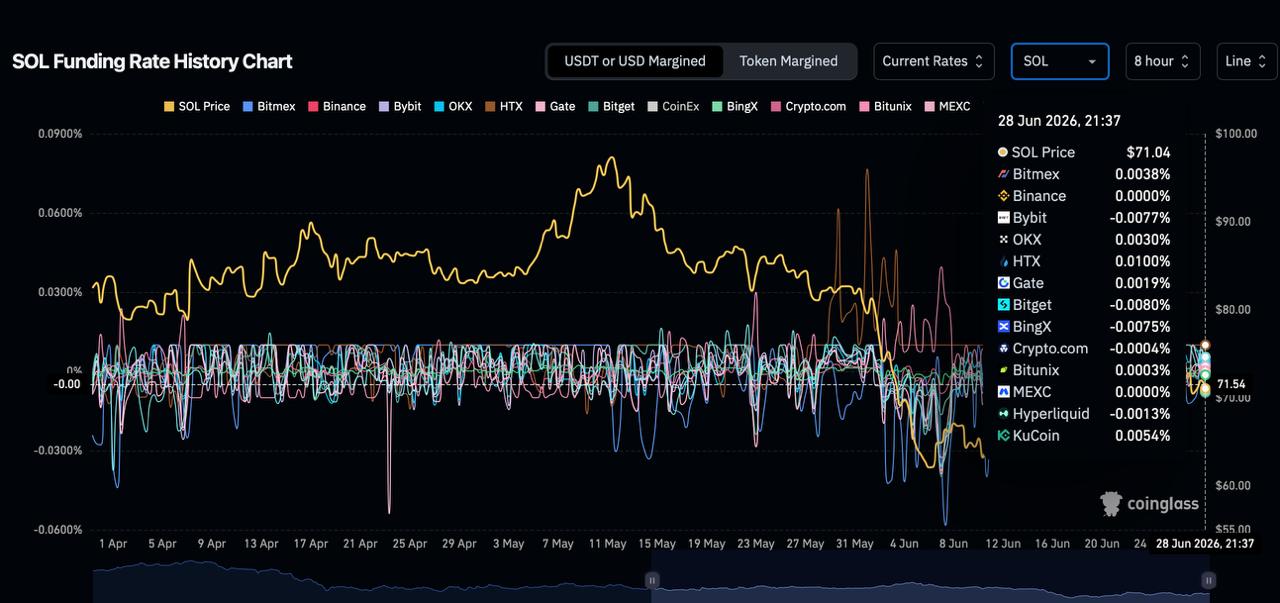Image resolution: width=1280 pixels, height=603 pixels.
Task: Click the Gate logo icon in tooltip
Action: (1003, 283)
